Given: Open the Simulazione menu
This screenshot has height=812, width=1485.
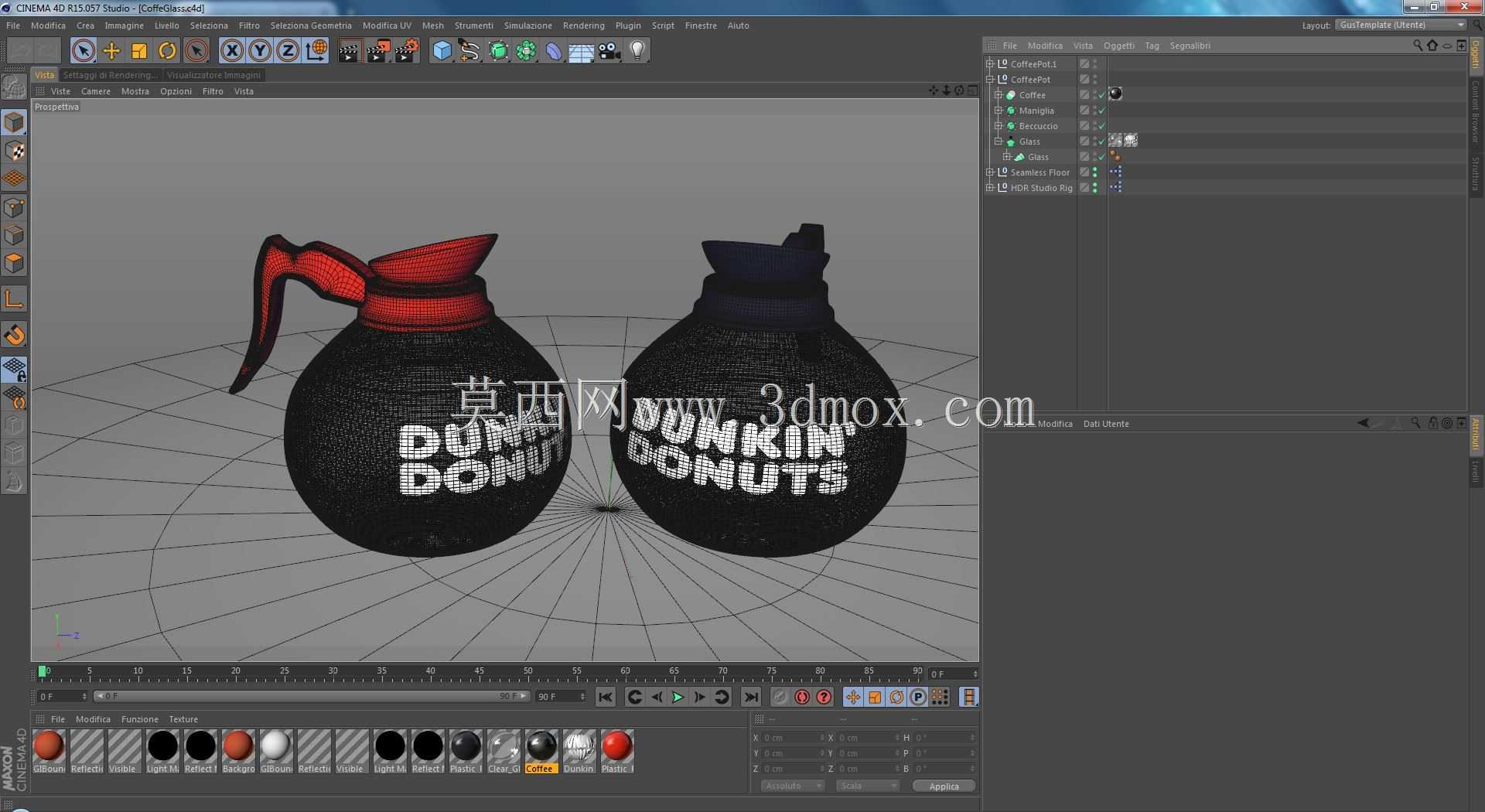Looking at the screenshot, I should (x=528, y=26).
